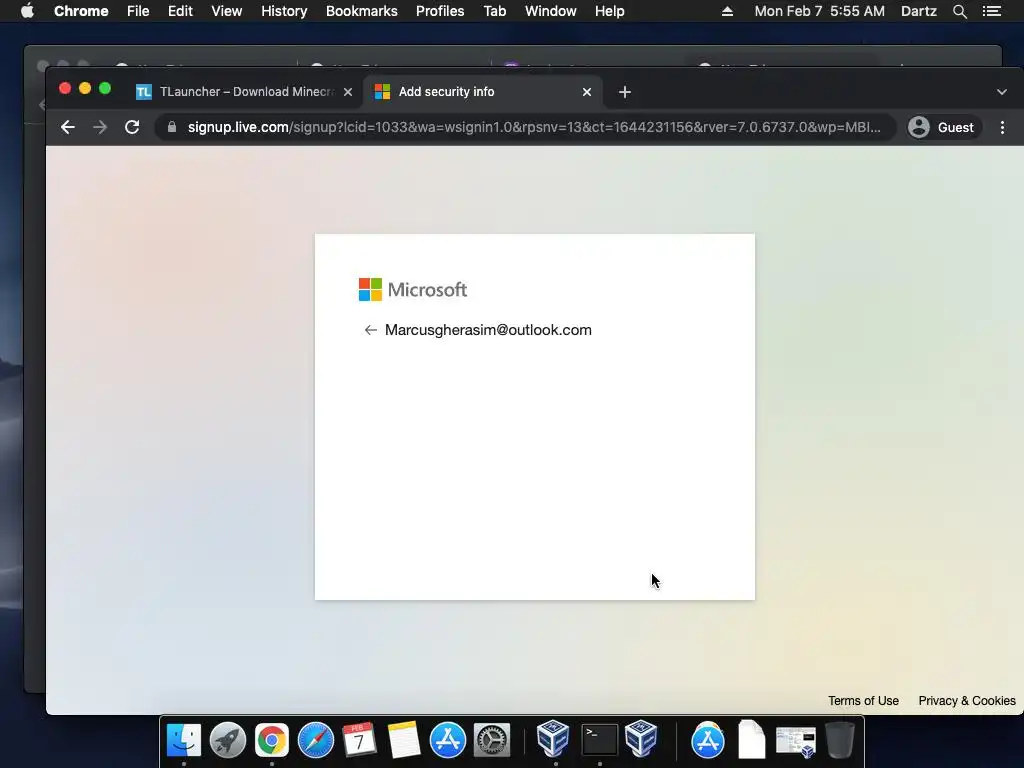The height and width of the screenshot is (768, 1024).
Task: Open App Store folder icon near Trash
Action: (x=708, y=740)
